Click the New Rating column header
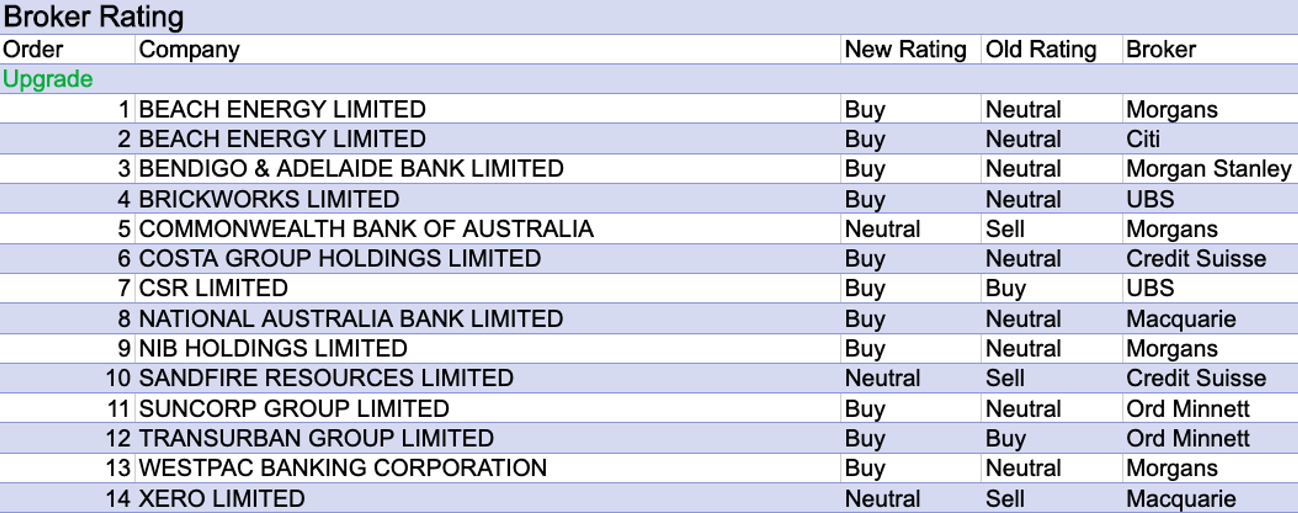Screen dimensions: 1298x513 click(x=905, y=49)
